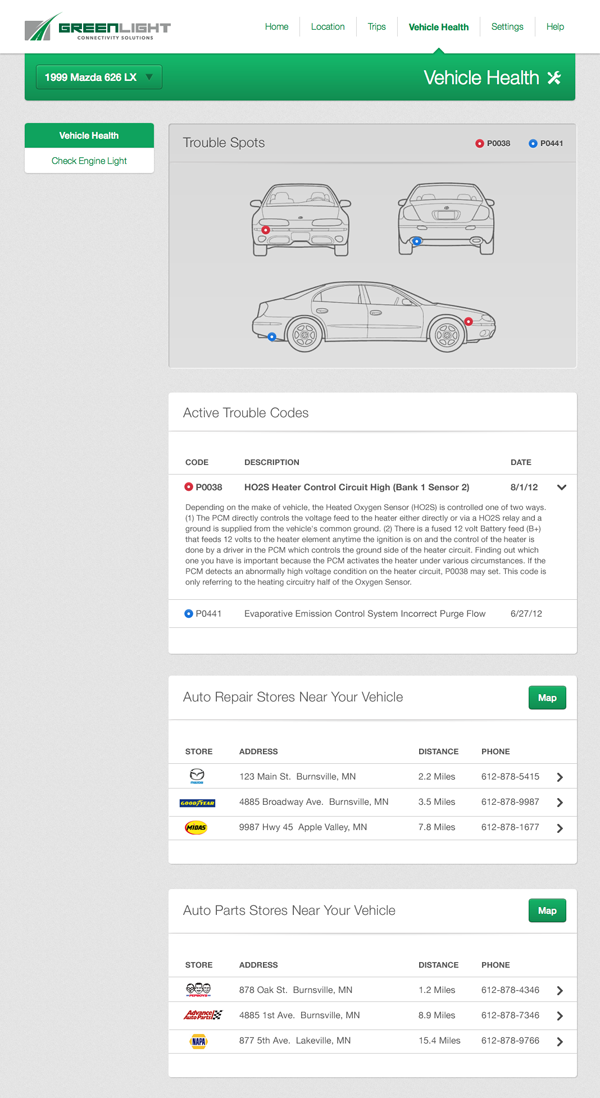Viewport: 600px width, 1098px height.
Task: Click the blue dot icon beside code P0441 row
Action: pos(188,613)
